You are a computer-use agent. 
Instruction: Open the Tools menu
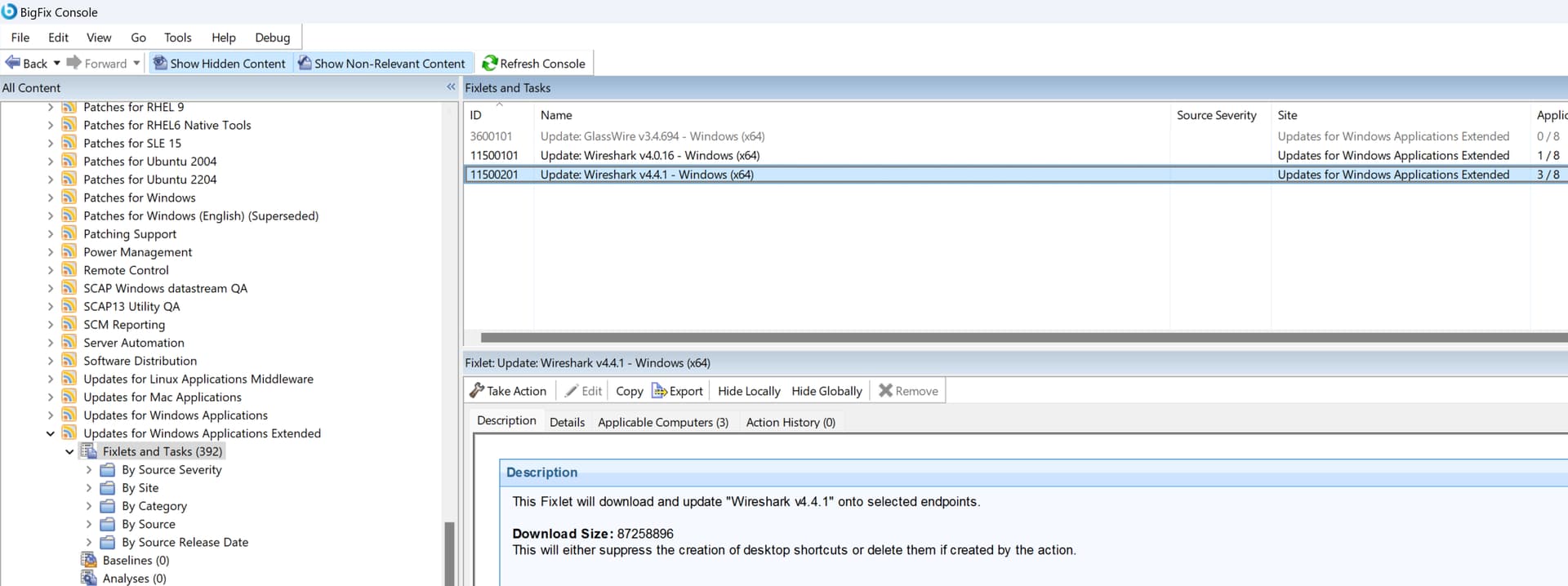[177, 38]
